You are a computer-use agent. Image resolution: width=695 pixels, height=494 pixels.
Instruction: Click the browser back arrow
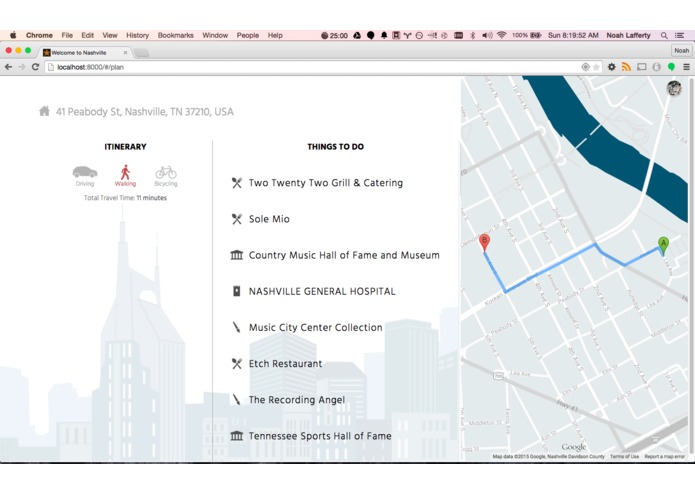click(x=8, y=67)
